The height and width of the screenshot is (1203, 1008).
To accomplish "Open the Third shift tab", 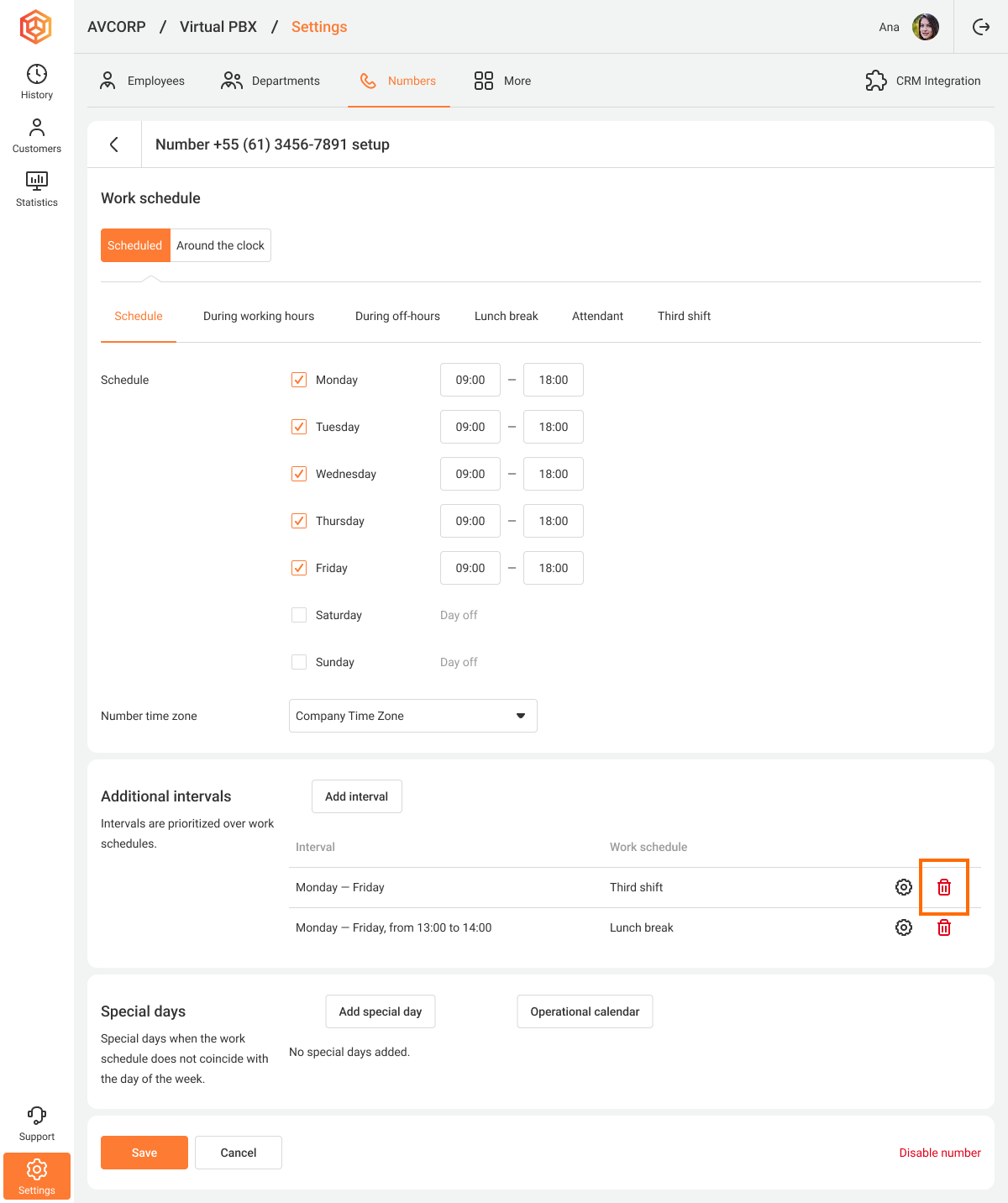I will point(684,316).
